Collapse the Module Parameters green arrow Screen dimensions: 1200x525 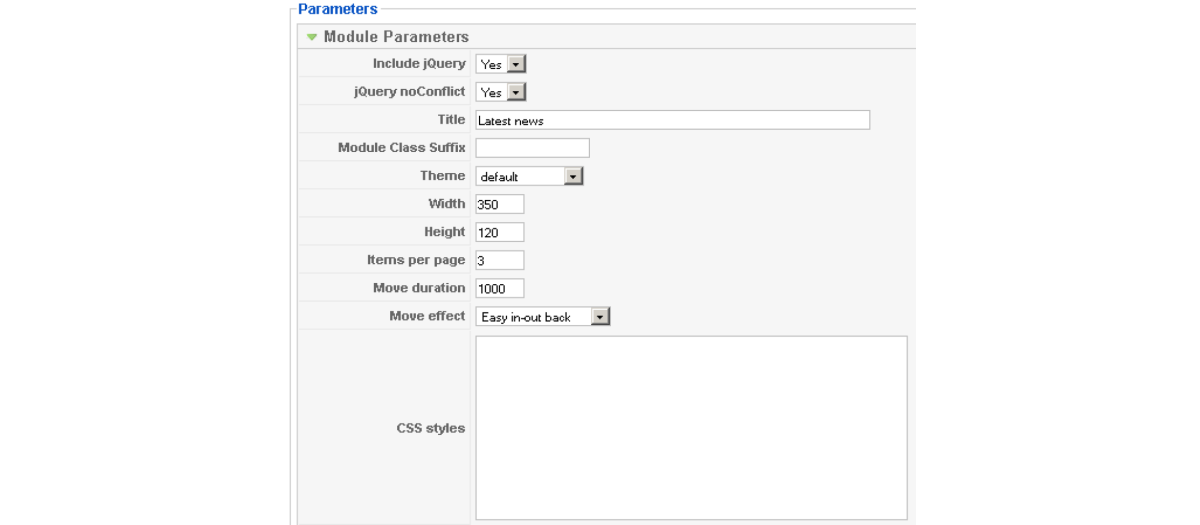pyautogui.click(x=312, y=37)
